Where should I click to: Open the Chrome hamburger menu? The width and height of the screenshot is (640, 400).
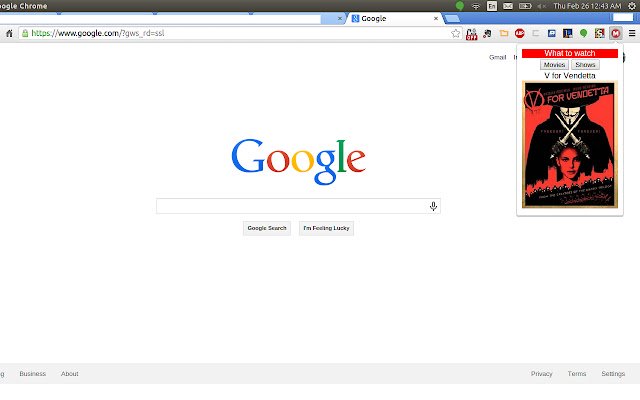tap(632, 33)
